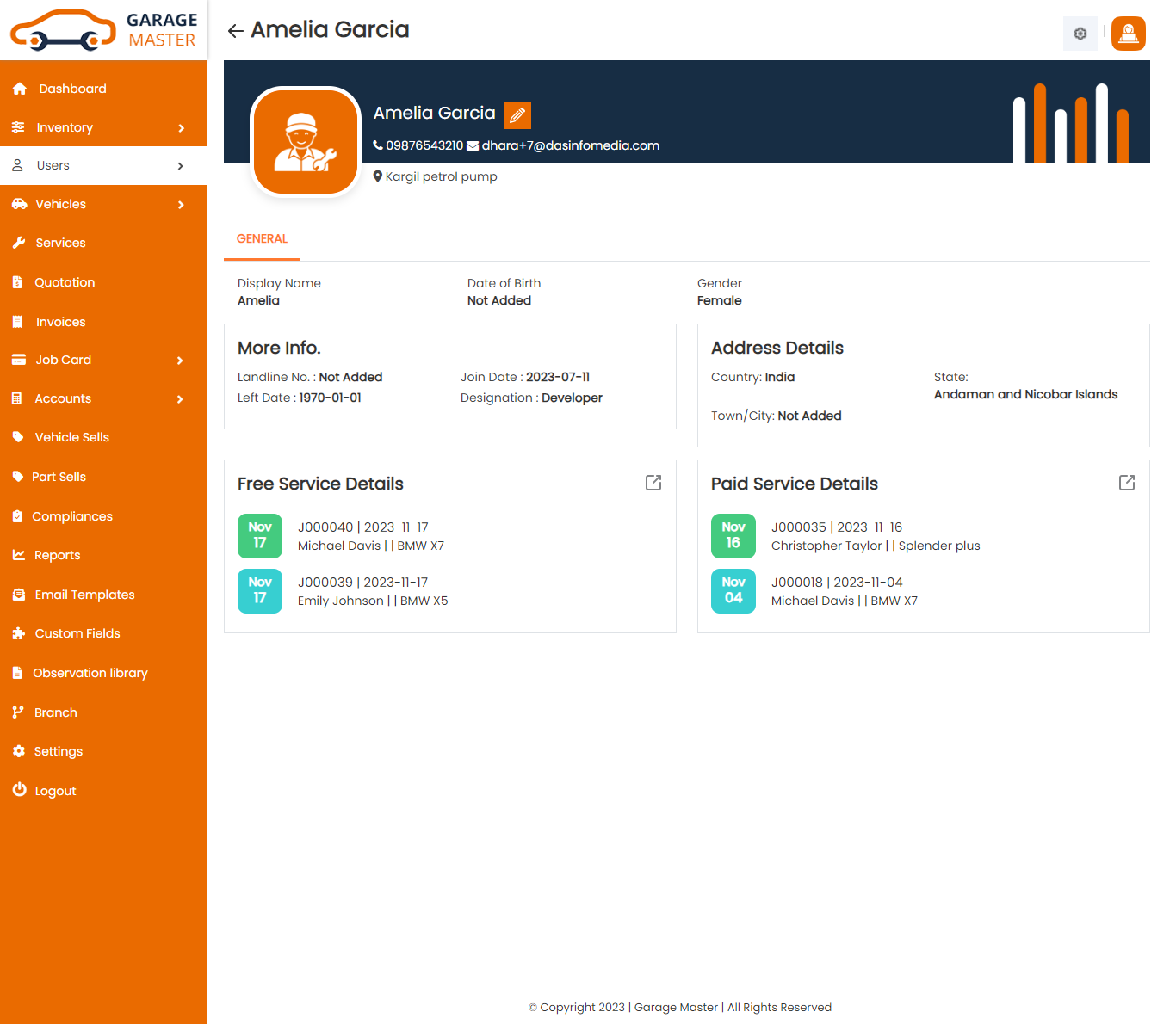
Task: Click the orange user avatar icon top right
Action: [x=1128, y=34]
